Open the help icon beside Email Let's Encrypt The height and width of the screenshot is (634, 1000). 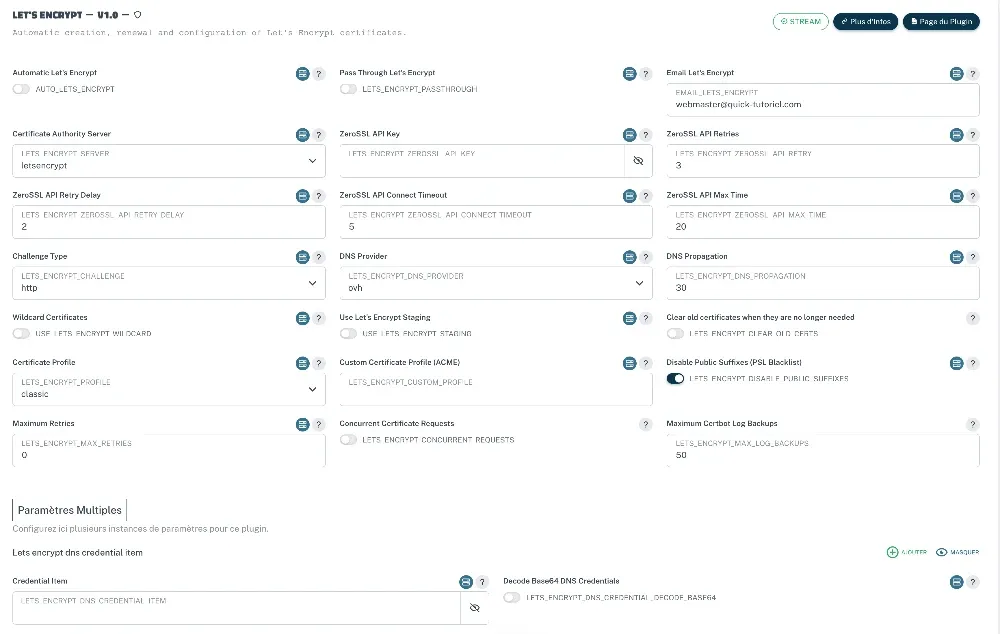973,74
